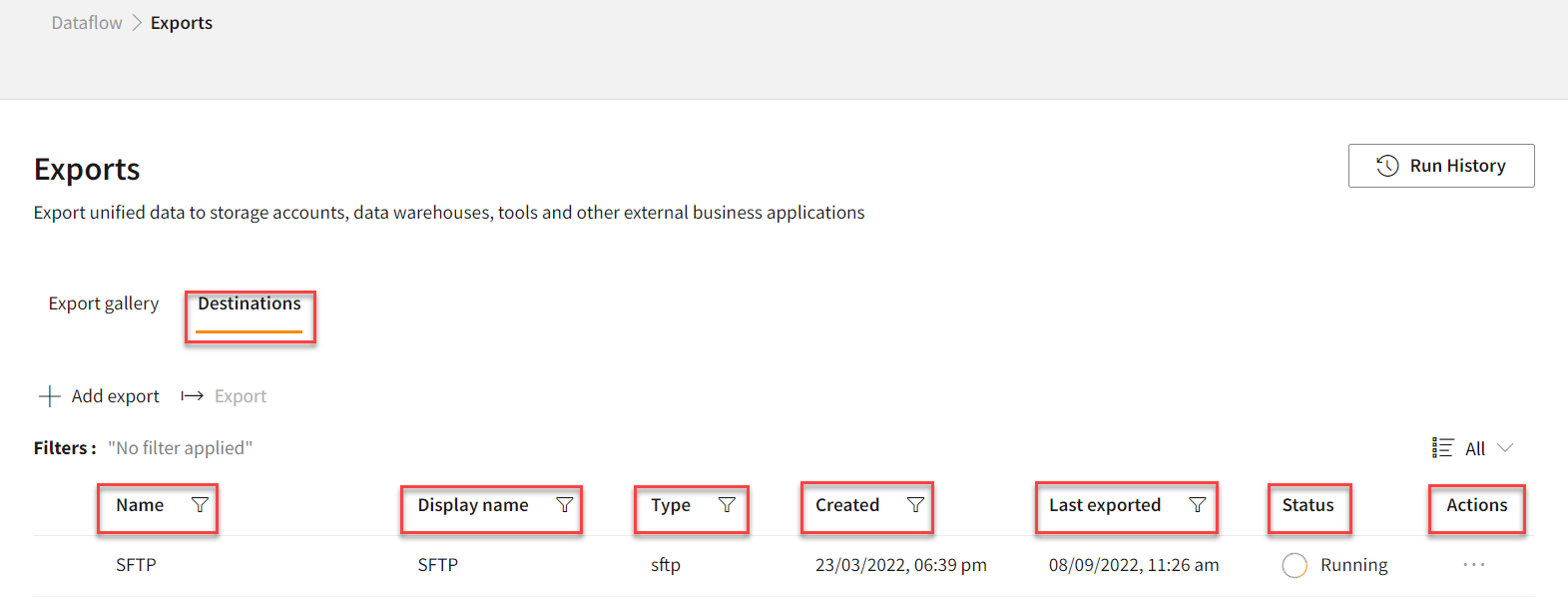This screenshot has width=1568, height=599.
Task: Go to Dataflow in the breadcrumb
Action: point(87,23)
